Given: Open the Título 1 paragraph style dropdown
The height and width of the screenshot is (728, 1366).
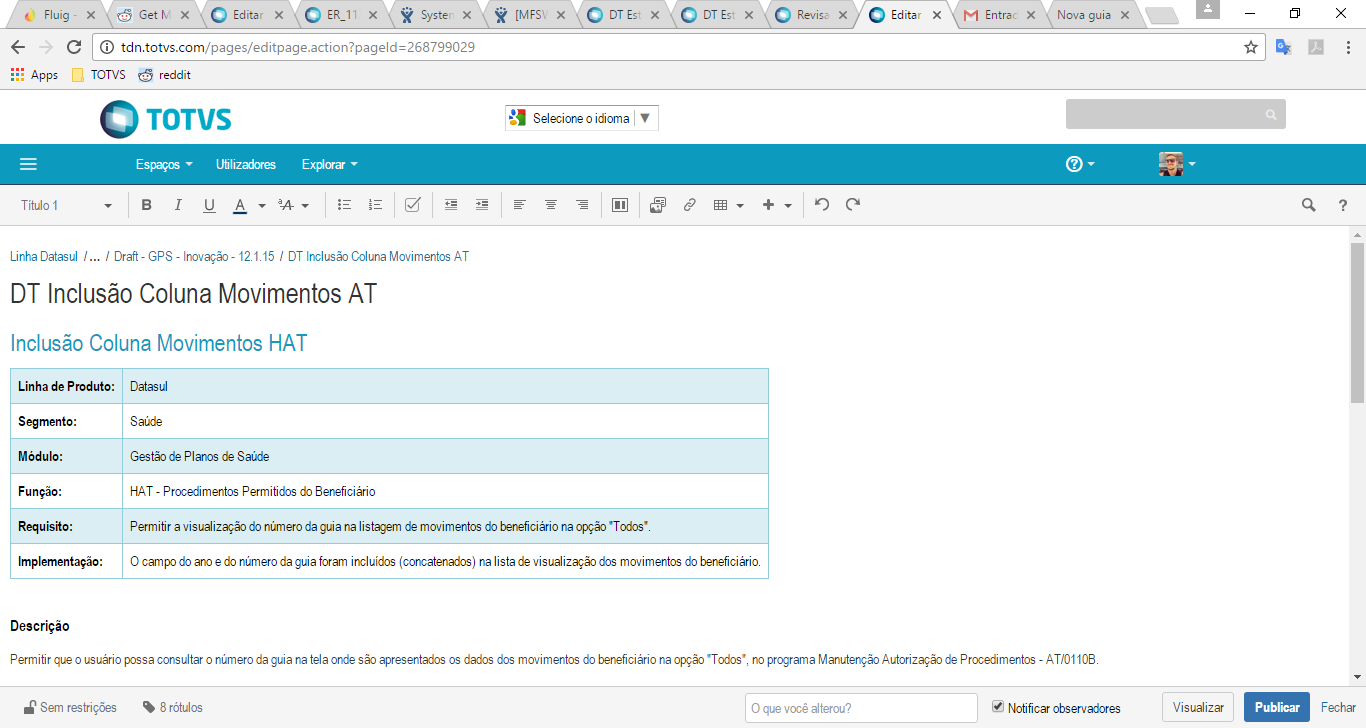Looking at the screenshot, I should click(67, 205).
